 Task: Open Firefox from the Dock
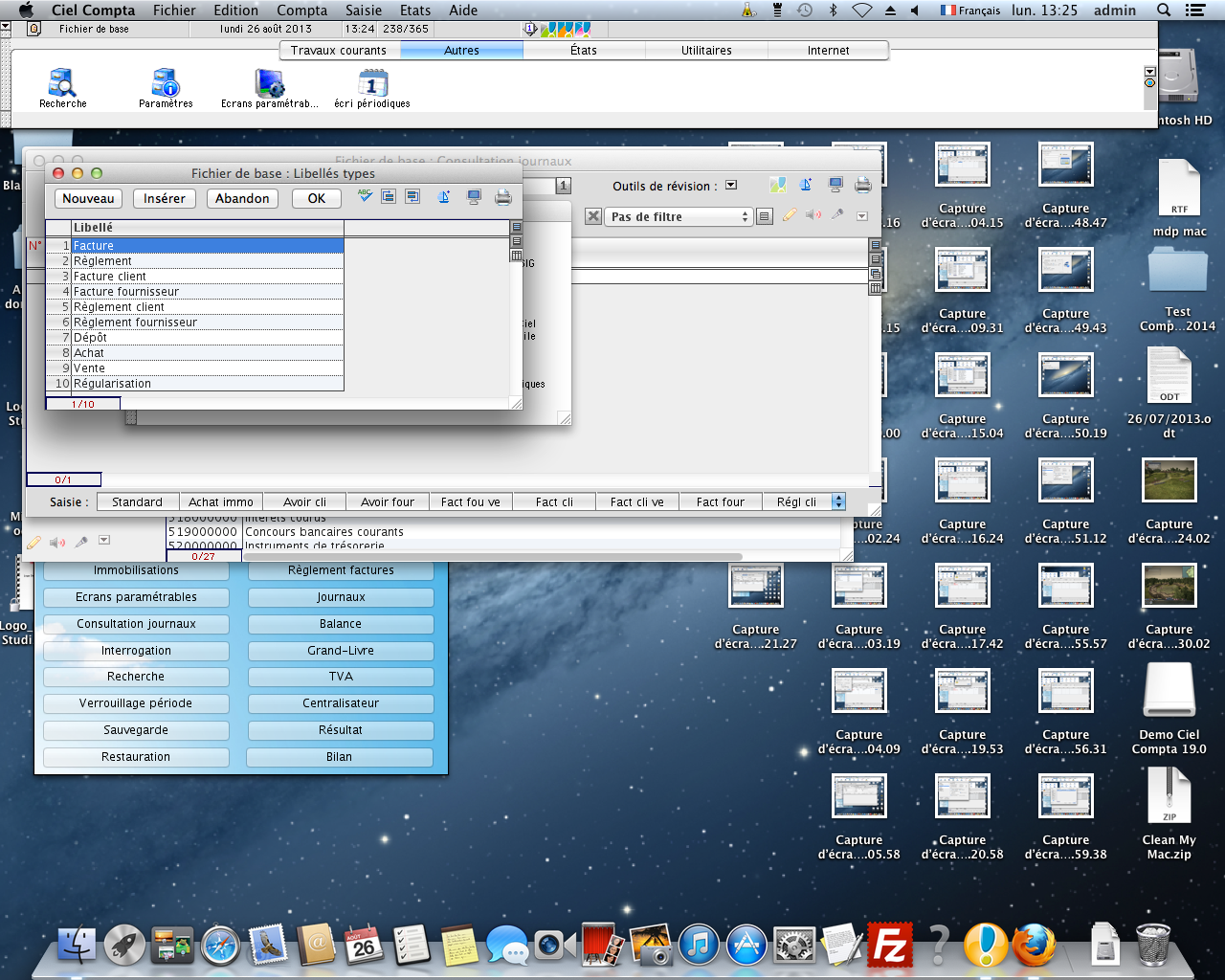click(x=1034, y=946)
